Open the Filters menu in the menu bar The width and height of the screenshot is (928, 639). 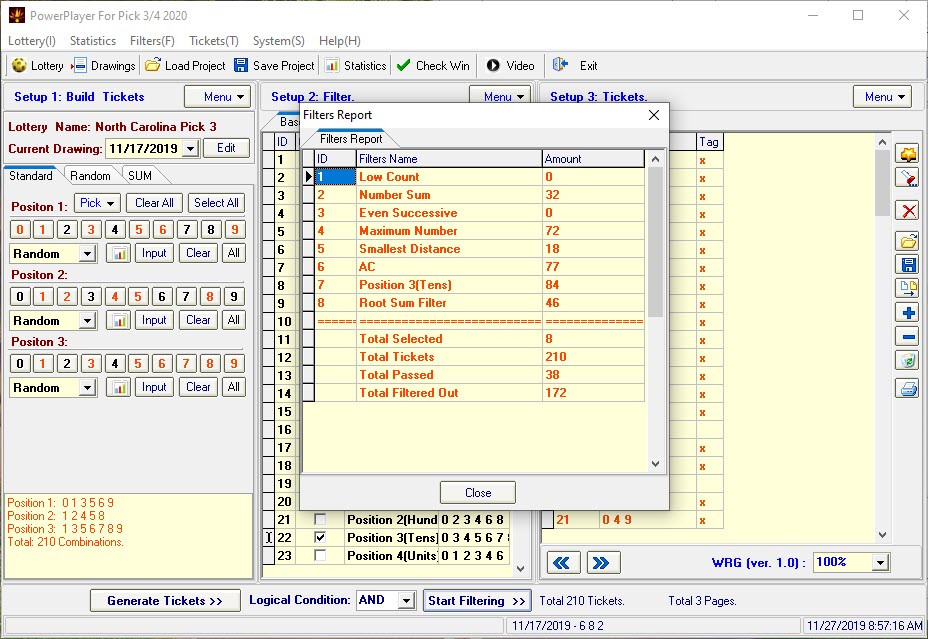tap(152, 41)
